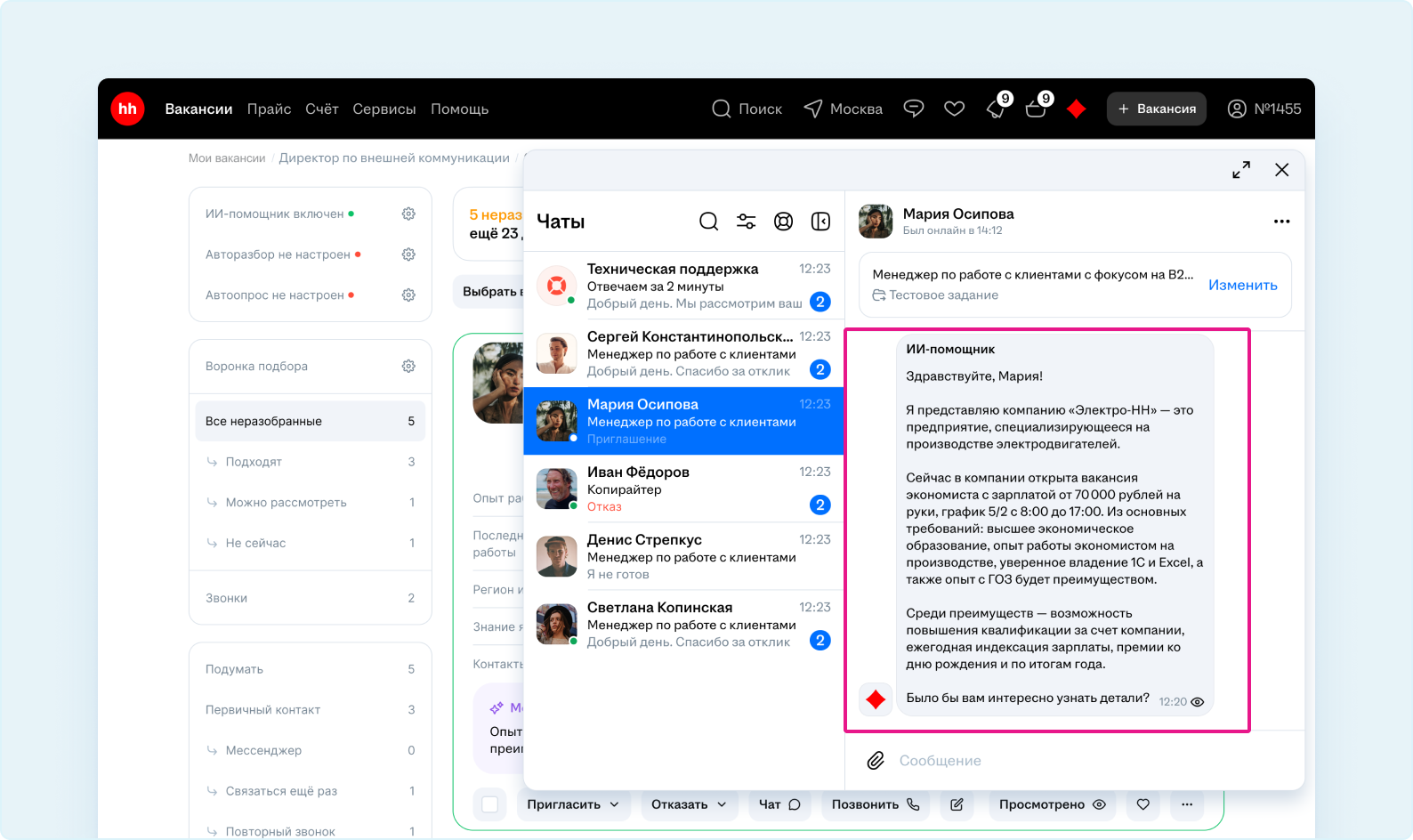
Task: Open three-dots menu for Мария Осипова chat
Action: 1281,222
